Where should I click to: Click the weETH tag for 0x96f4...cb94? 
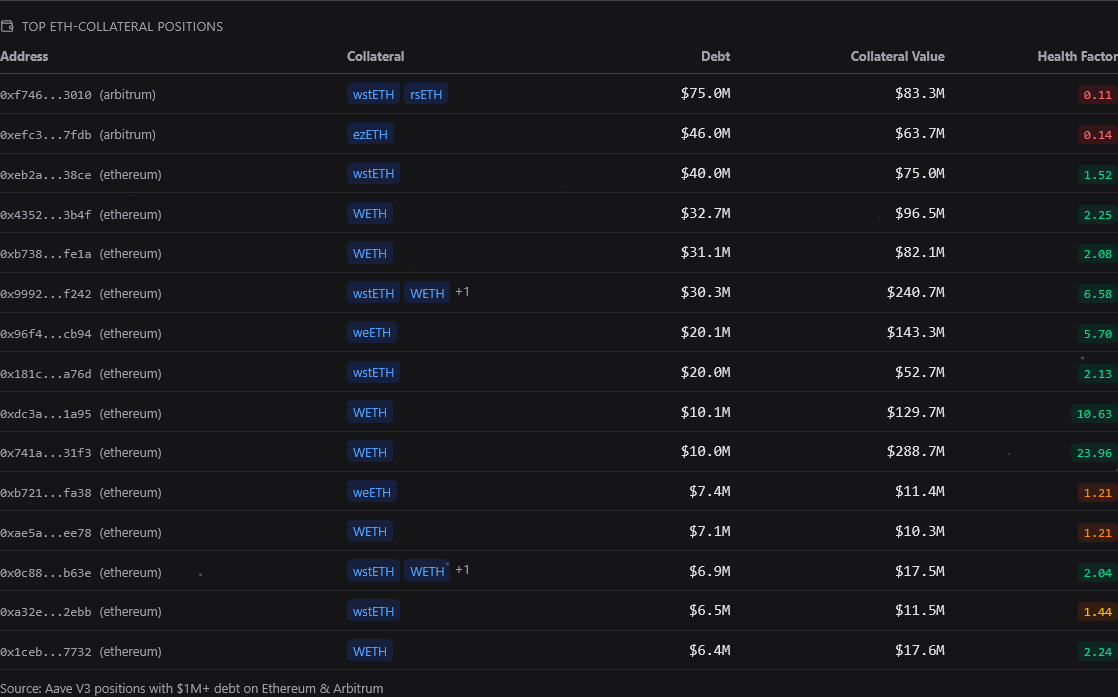(x=372, y=333)
